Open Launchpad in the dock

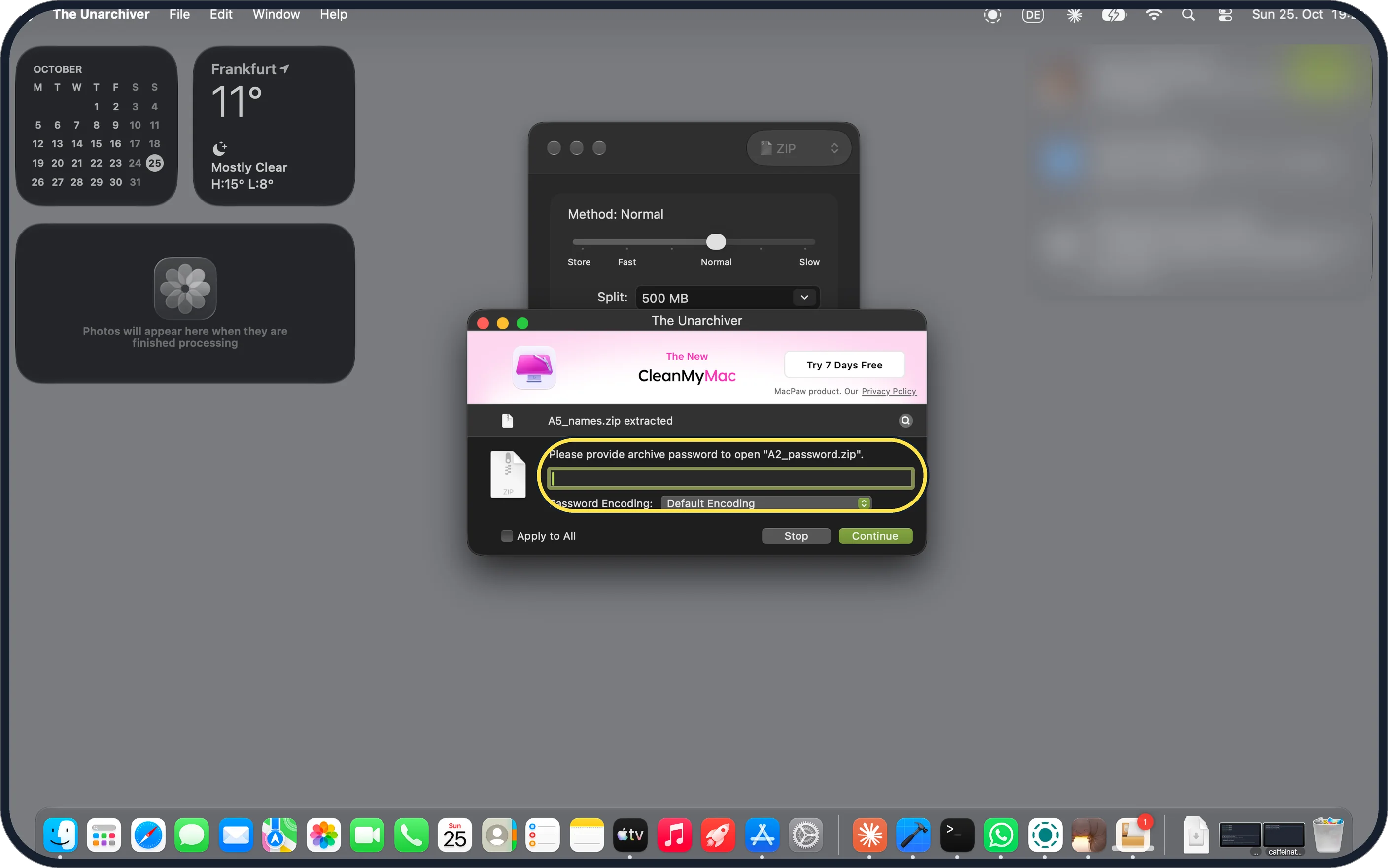tap(104, 835)
